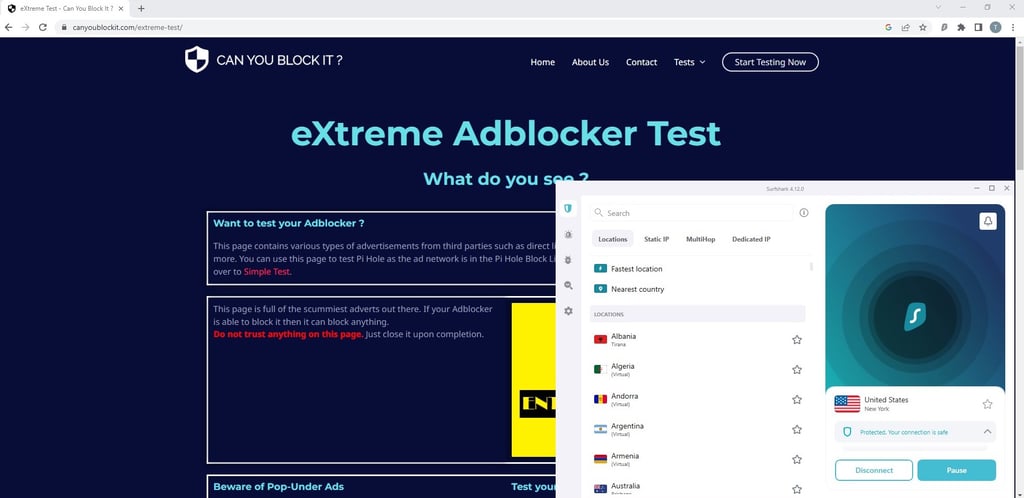
Task: Close the eXtreme Test browser tab
Action: (120, 8)
